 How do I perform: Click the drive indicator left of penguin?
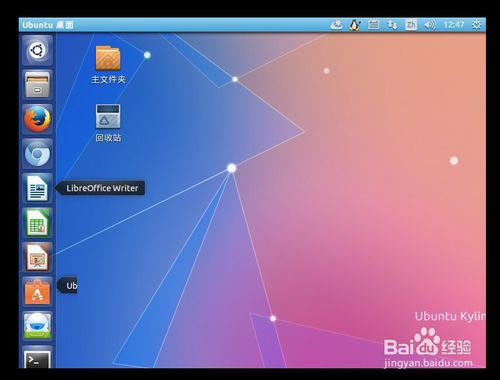[x=336, y=25]
